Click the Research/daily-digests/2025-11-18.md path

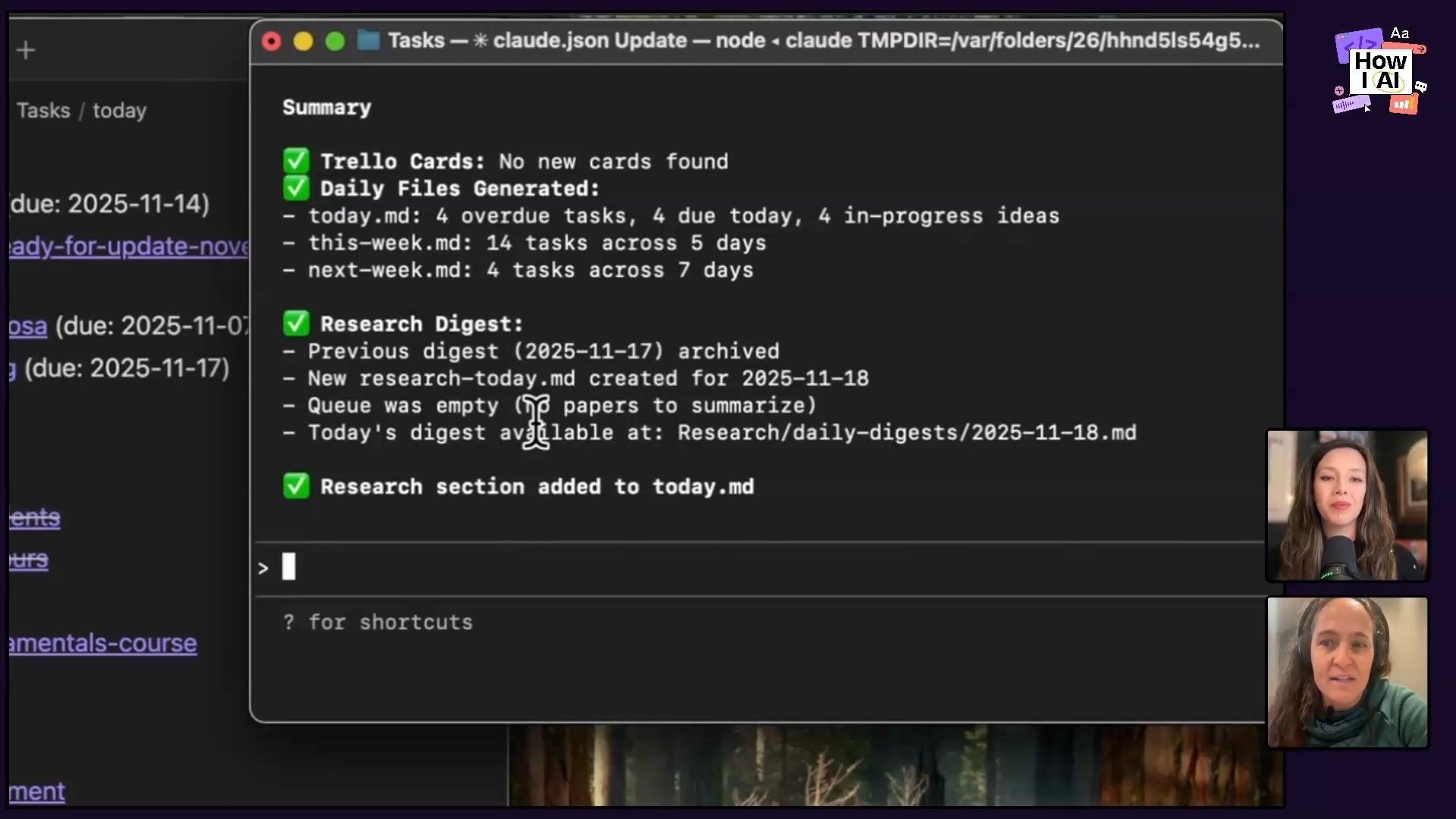907,433
